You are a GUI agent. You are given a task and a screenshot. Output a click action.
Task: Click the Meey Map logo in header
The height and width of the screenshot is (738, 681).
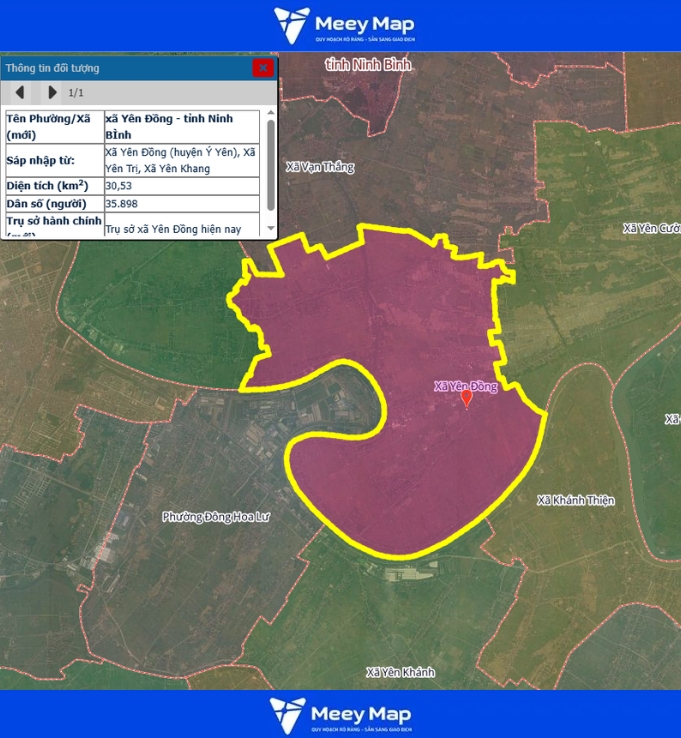click(x=344, y=26)
